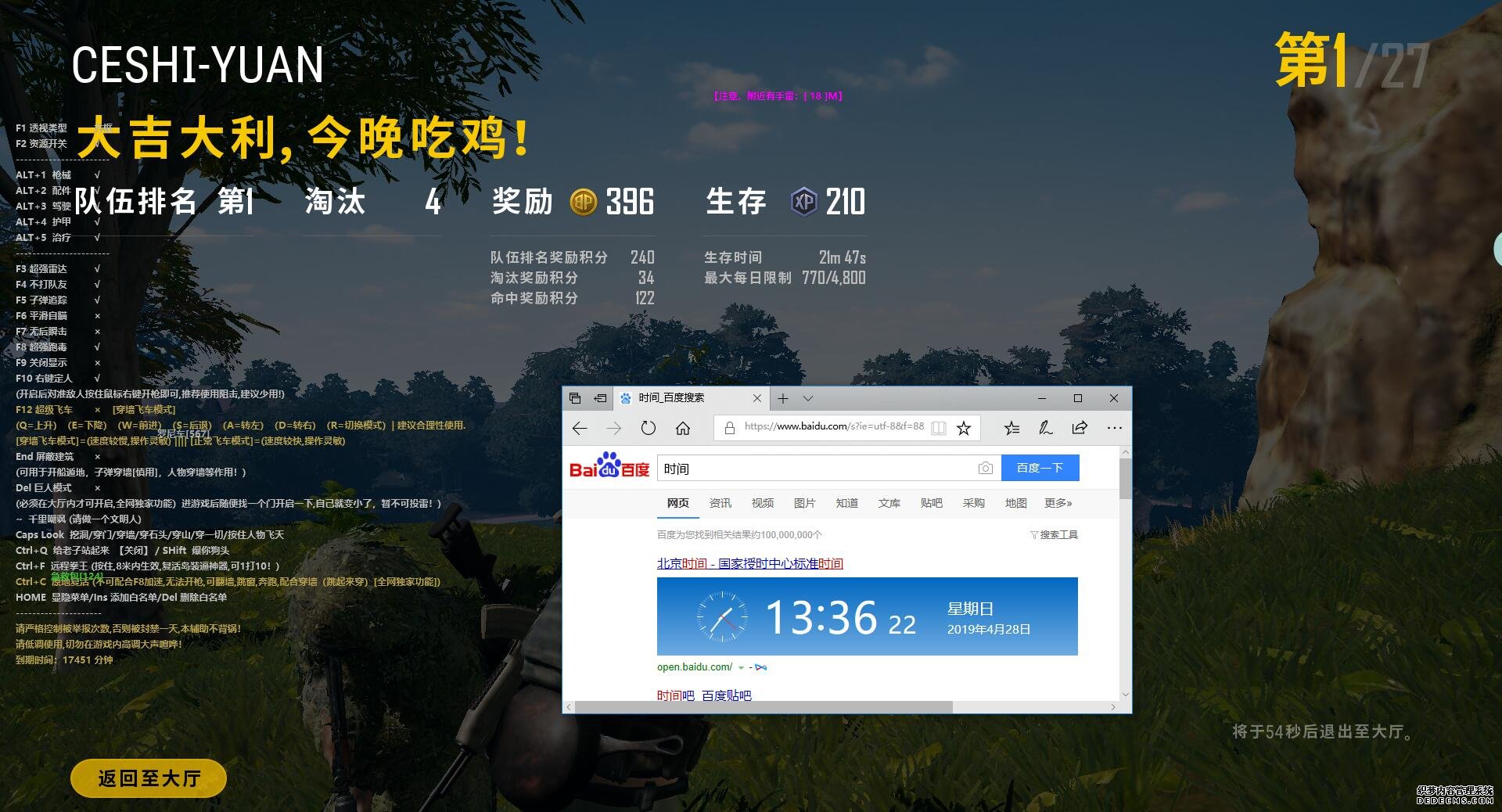1502x812 pixels.
Task: Click 13:36 time display in result
Action: pyautogui.click(x=821, y=617)
